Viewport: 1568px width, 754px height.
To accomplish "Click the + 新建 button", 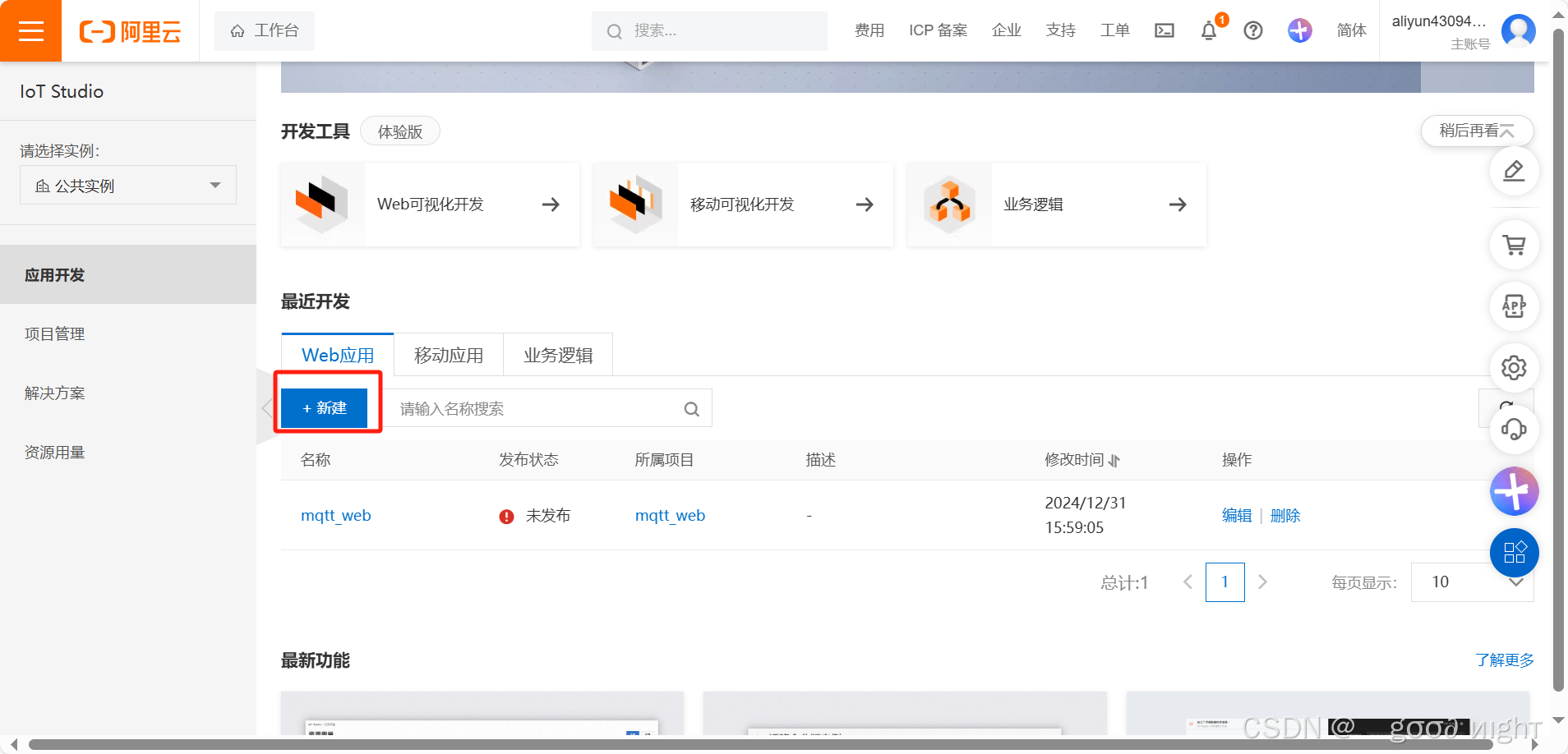I will coord(325,408).
